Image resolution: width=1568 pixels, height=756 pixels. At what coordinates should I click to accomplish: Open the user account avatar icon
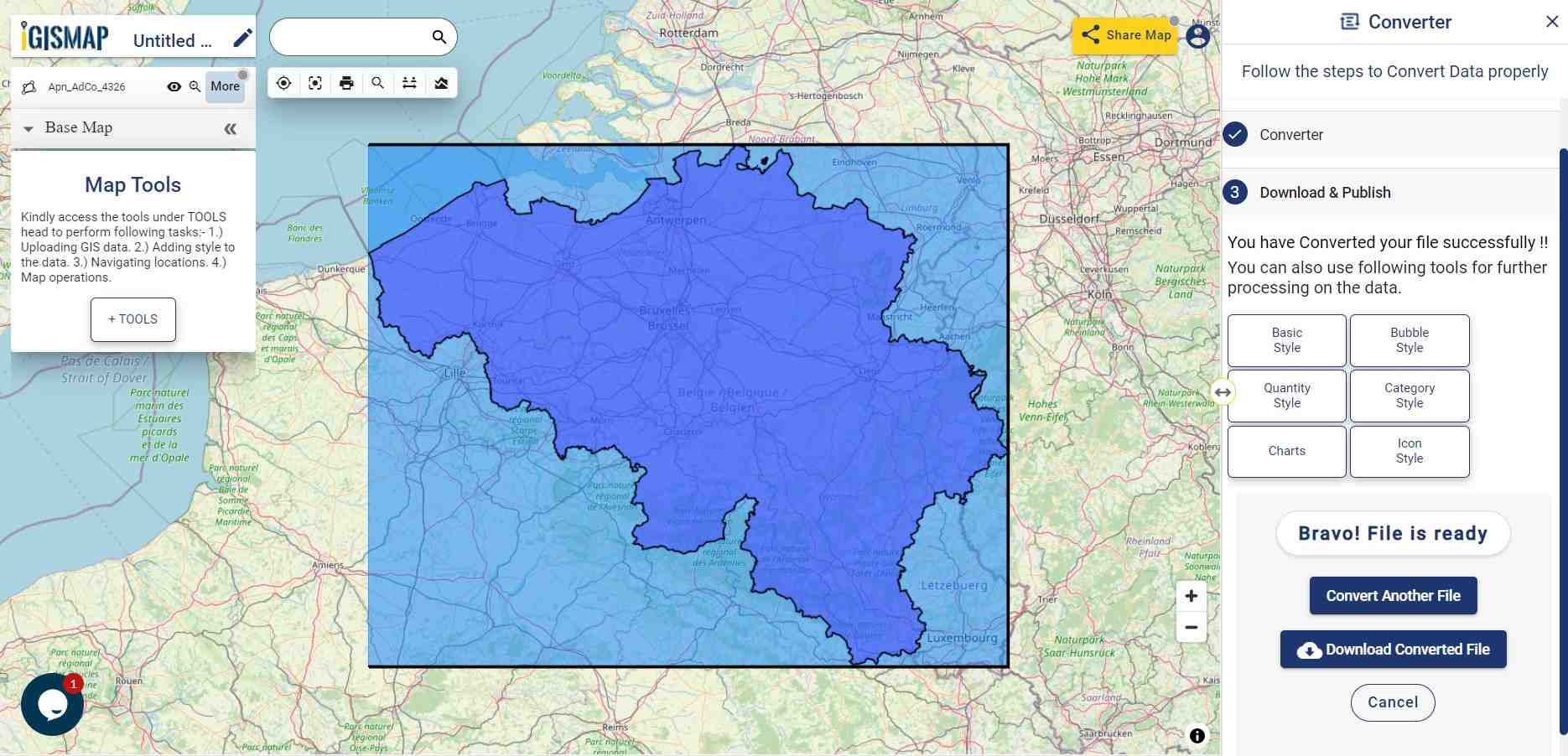1198,36
